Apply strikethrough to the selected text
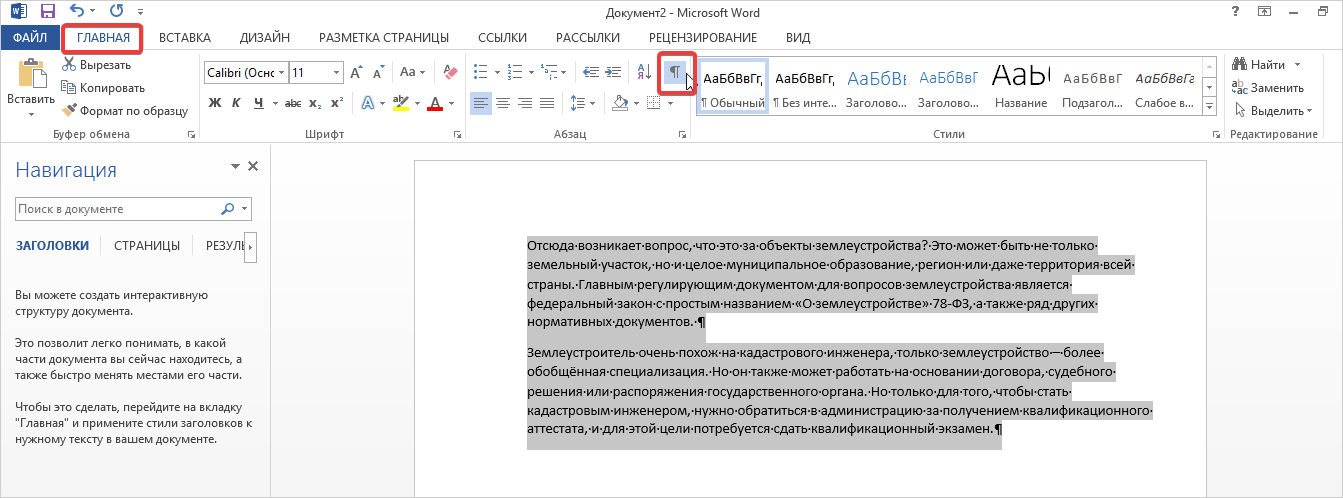This screenshot has width=1343, height=498. pyautogui.click(x=293, y=103)
